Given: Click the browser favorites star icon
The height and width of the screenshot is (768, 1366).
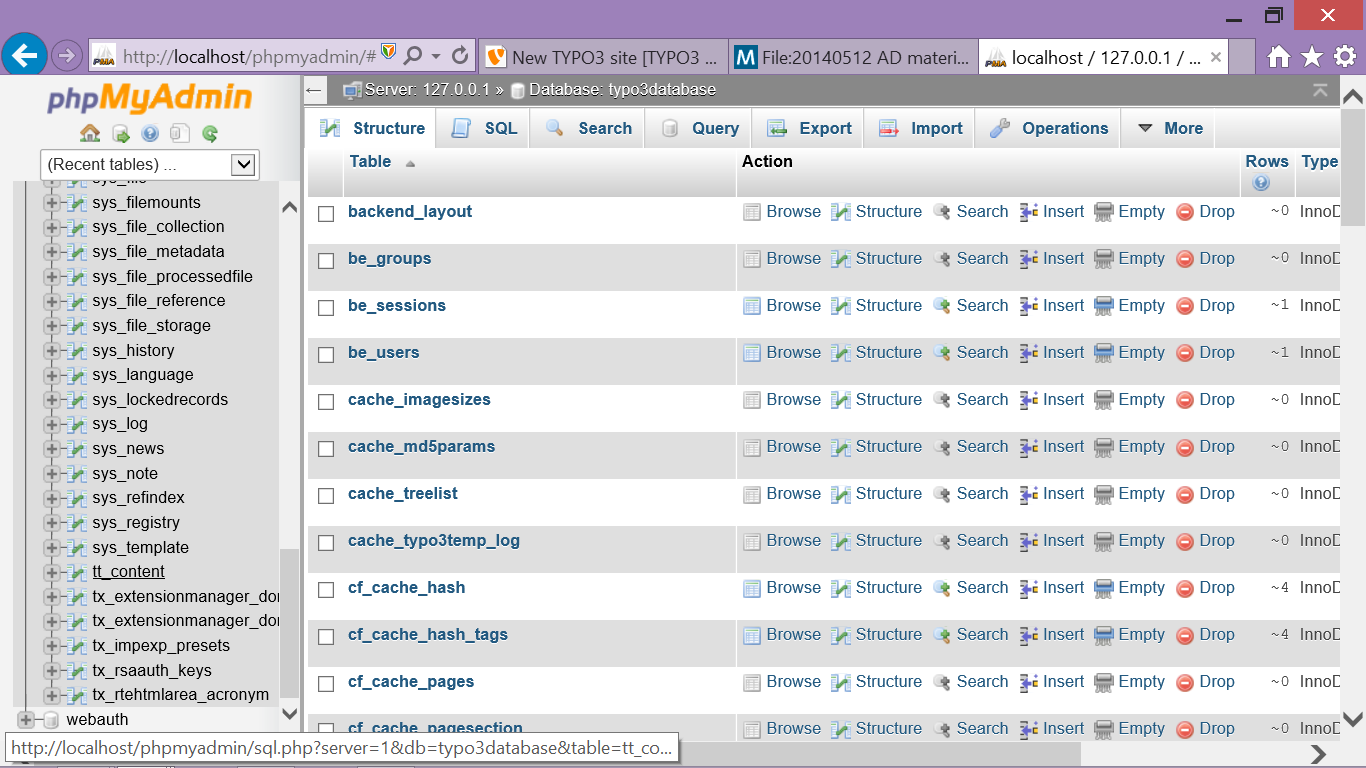Looking at the screenshot, I should point(1312,57).
